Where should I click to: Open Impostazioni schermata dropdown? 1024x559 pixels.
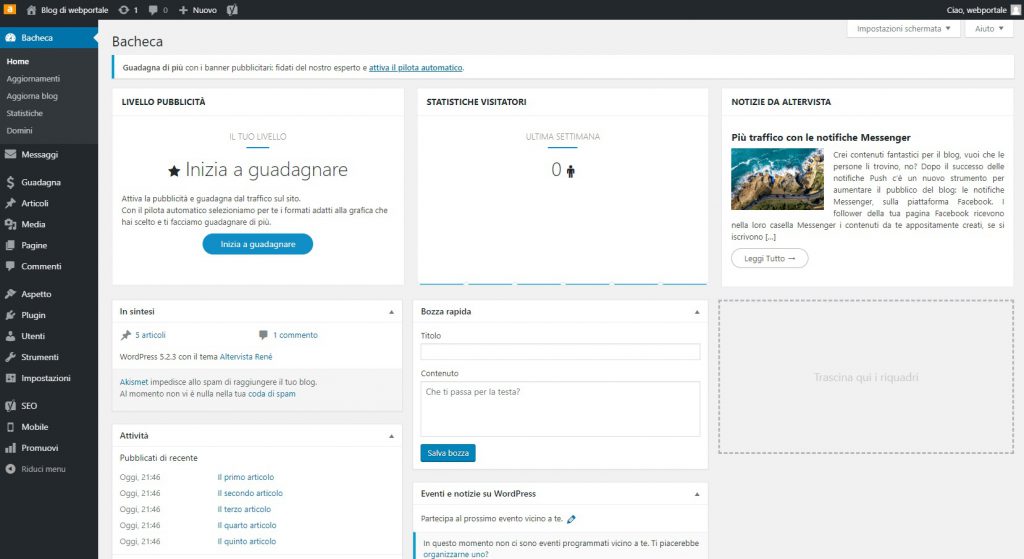(903, 29)
